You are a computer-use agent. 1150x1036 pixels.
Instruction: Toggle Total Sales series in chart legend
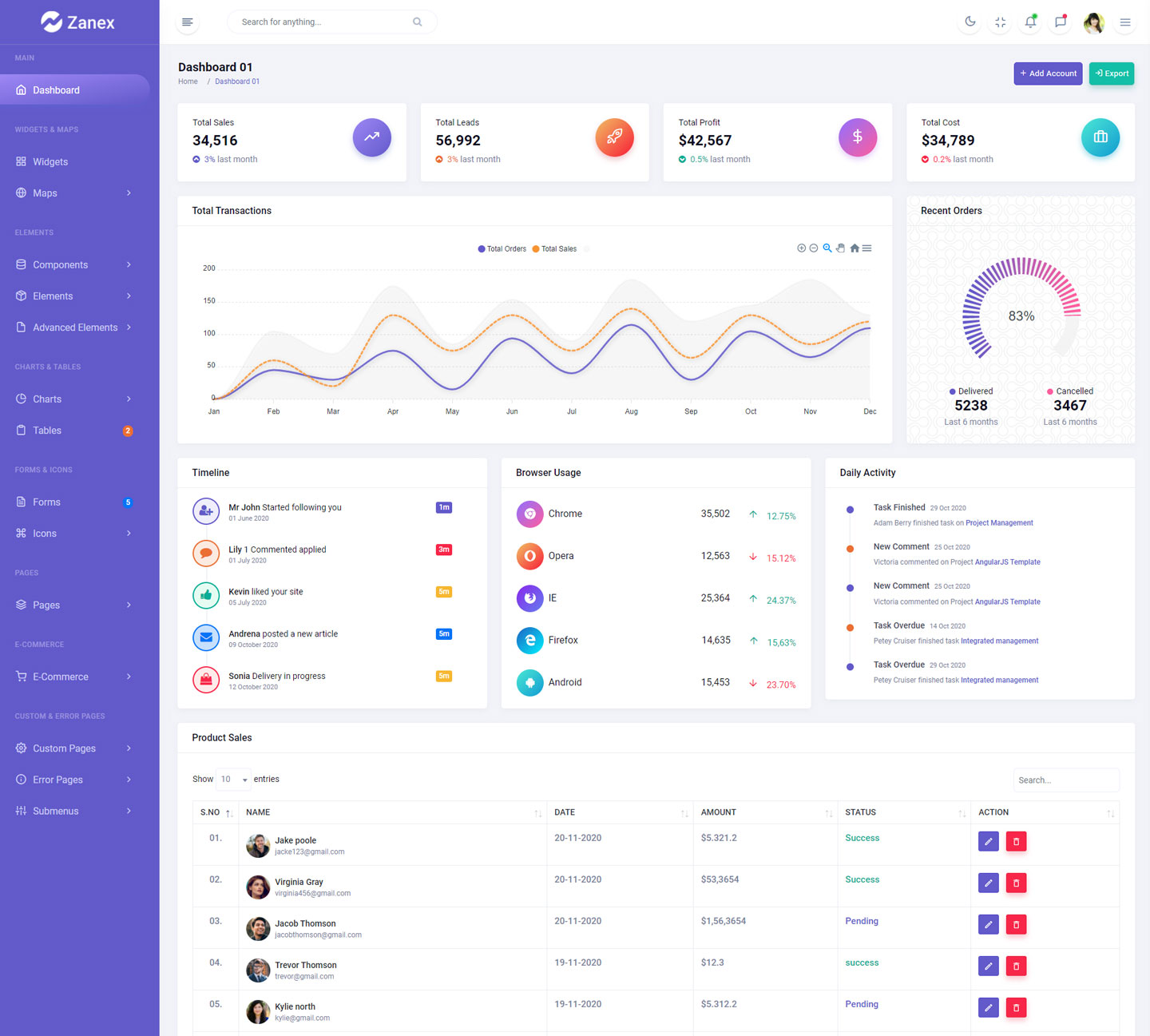pos(555,249)
